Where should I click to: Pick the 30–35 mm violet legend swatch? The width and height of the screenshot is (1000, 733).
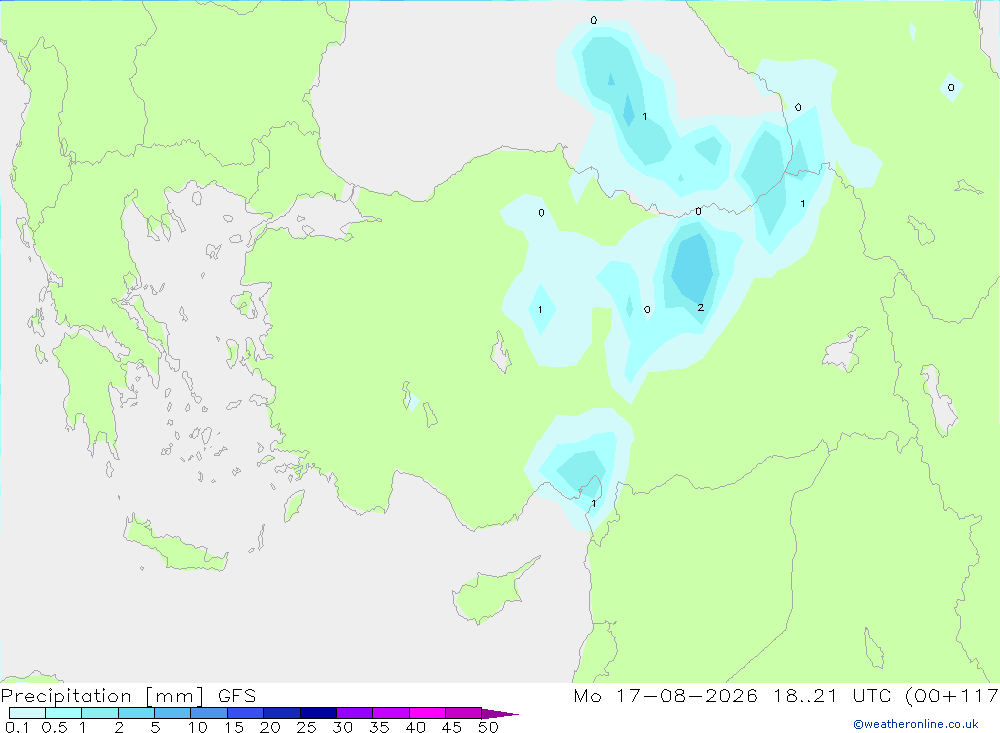[x=354, y=713]
